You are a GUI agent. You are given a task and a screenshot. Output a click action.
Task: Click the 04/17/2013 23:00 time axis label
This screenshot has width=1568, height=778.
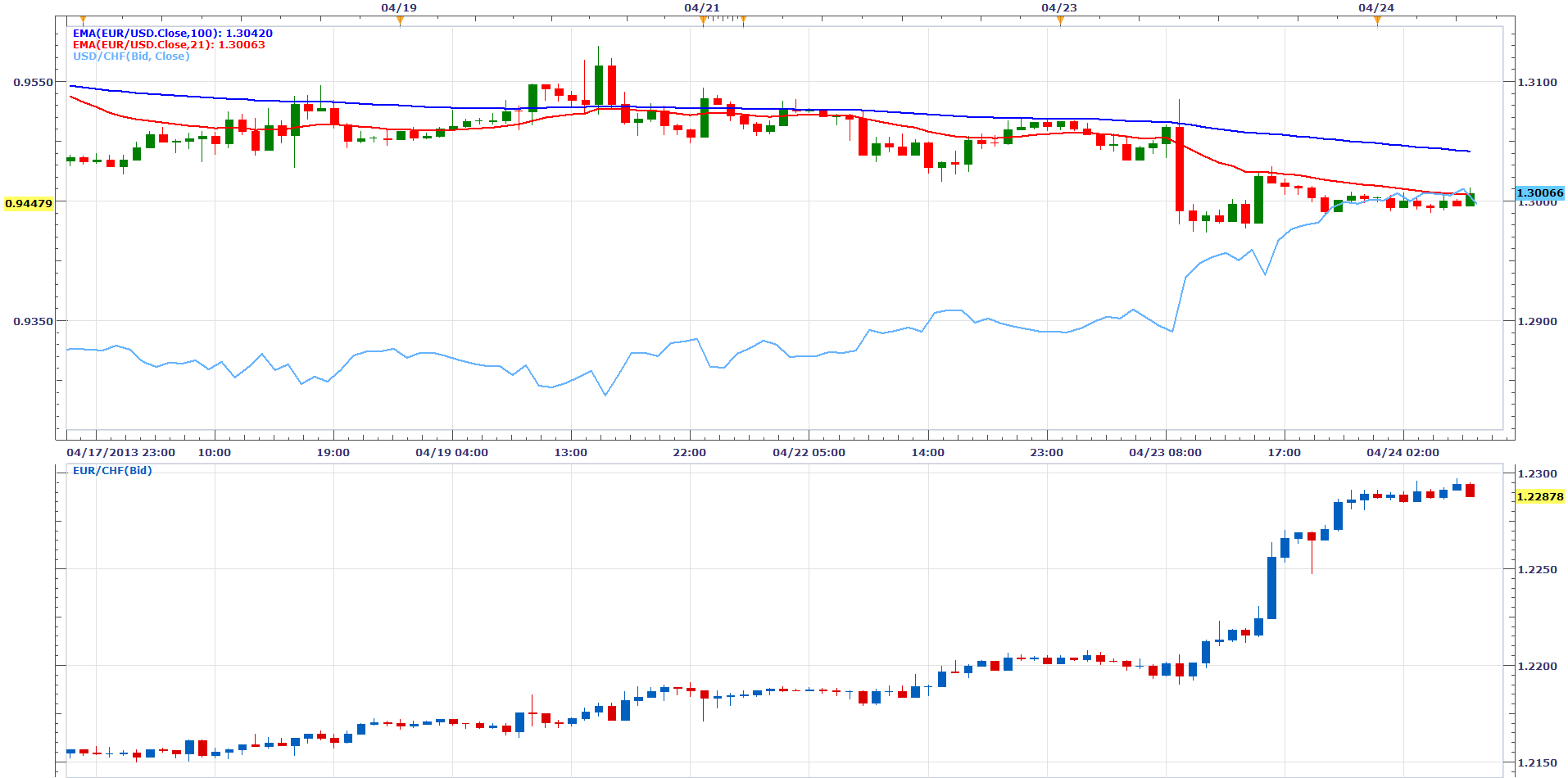(120, 453)
